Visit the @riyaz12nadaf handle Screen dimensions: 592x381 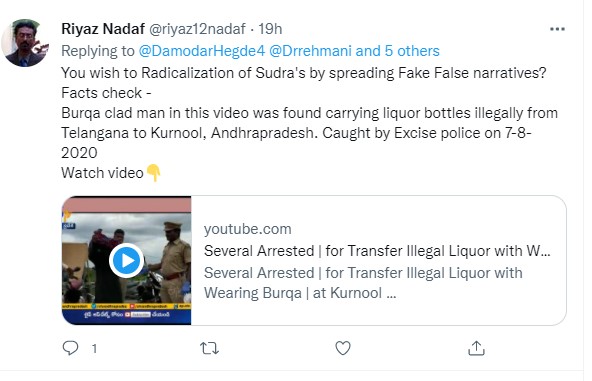[x=197, y=29]
